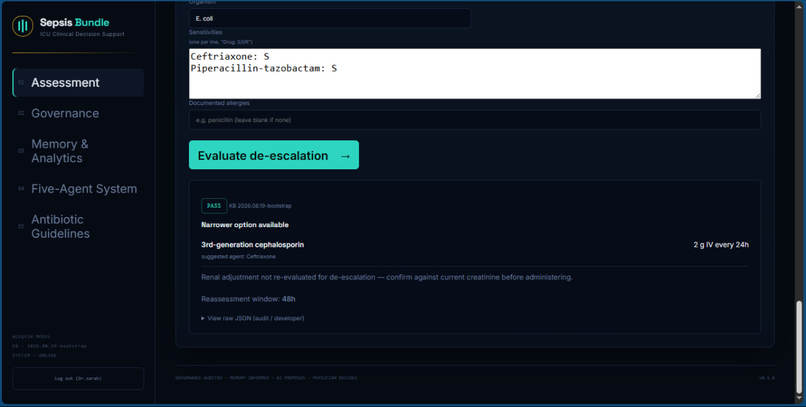Expand View raw JSON (audit / developer)
The width and height of the screenshot is (806, 407).
click(253, 318)
